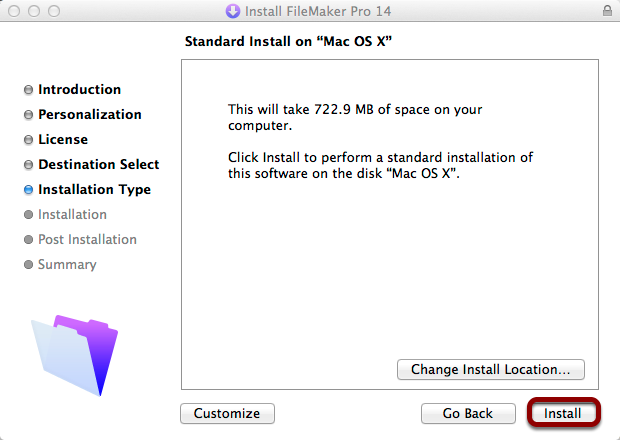Click the FileMaker folder logo
This screenshot has height=440, width=620.
(75, 355)
